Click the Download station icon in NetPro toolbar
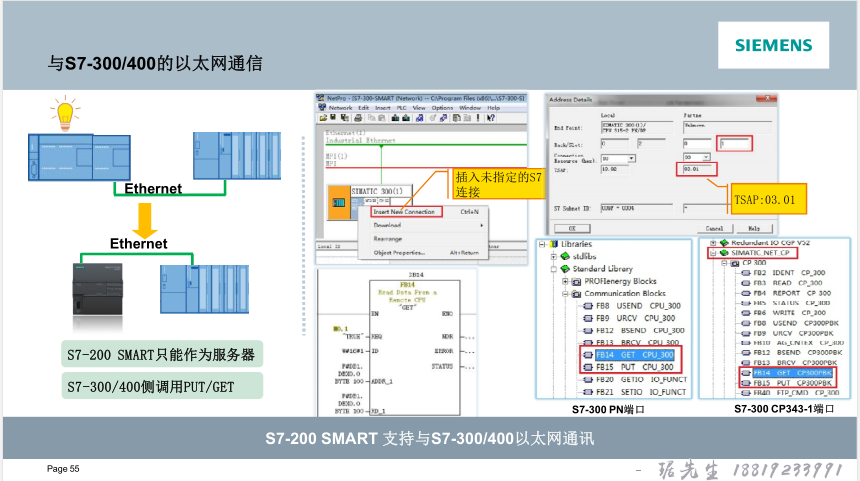860x481 pixels. coord(395,118)
